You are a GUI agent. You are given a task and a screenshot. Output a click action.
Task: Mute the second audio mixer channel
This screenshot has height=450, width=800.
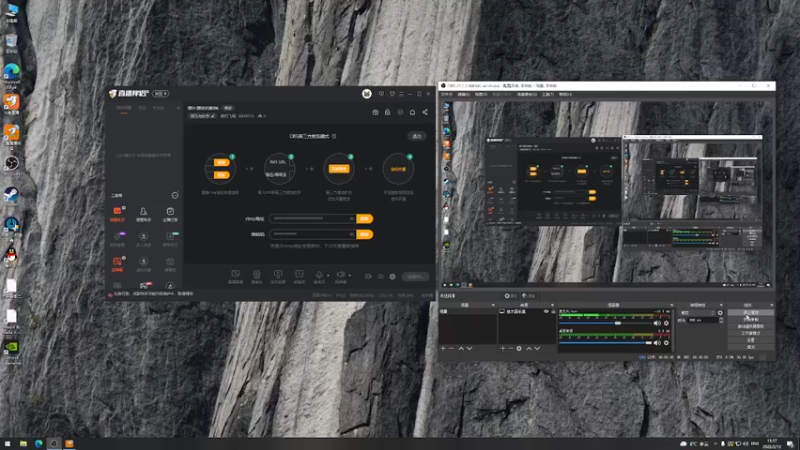pos(657,343)
